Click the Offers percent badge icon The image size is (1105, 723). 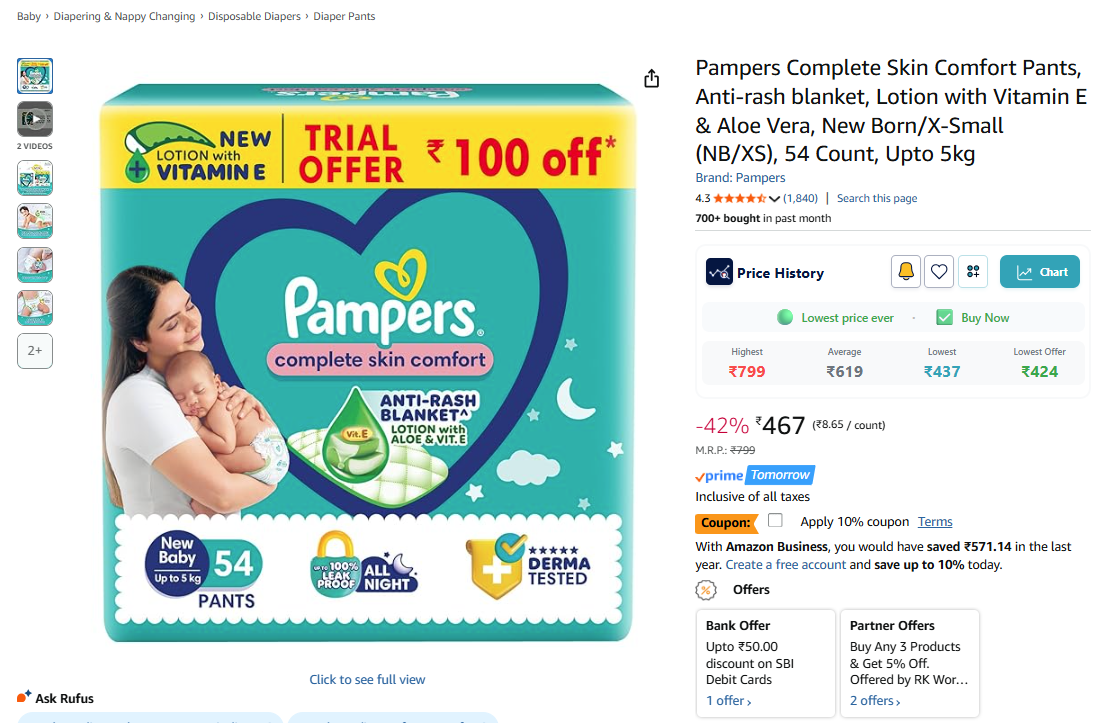pyautogui.click(x=706, y=590)
